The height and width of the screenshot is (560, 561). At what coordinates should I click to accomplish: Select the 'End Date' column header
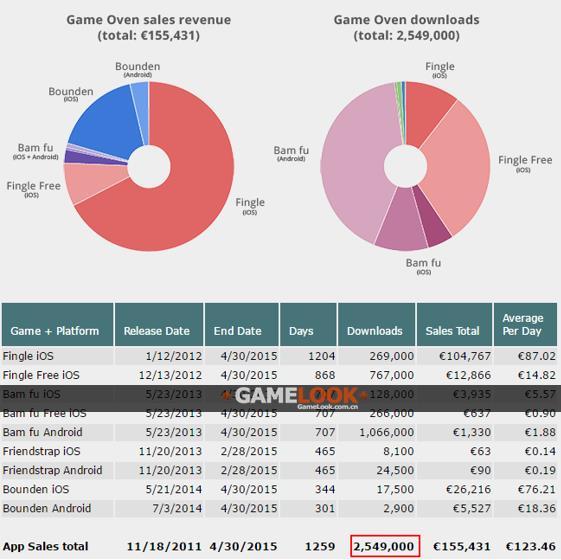(x=242, y=325)
